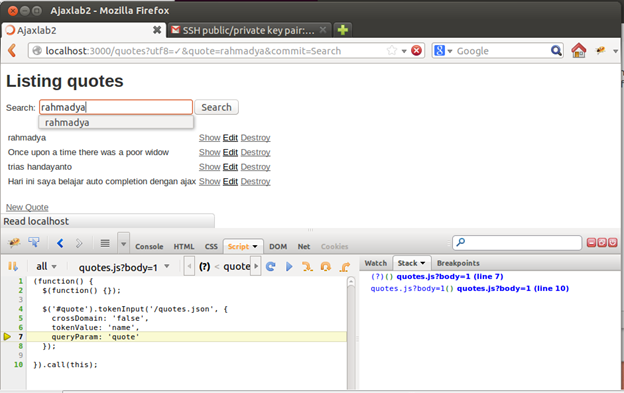Switch to the HTML tab
This screenshot has width=624, height=393.
pos(184,247)
